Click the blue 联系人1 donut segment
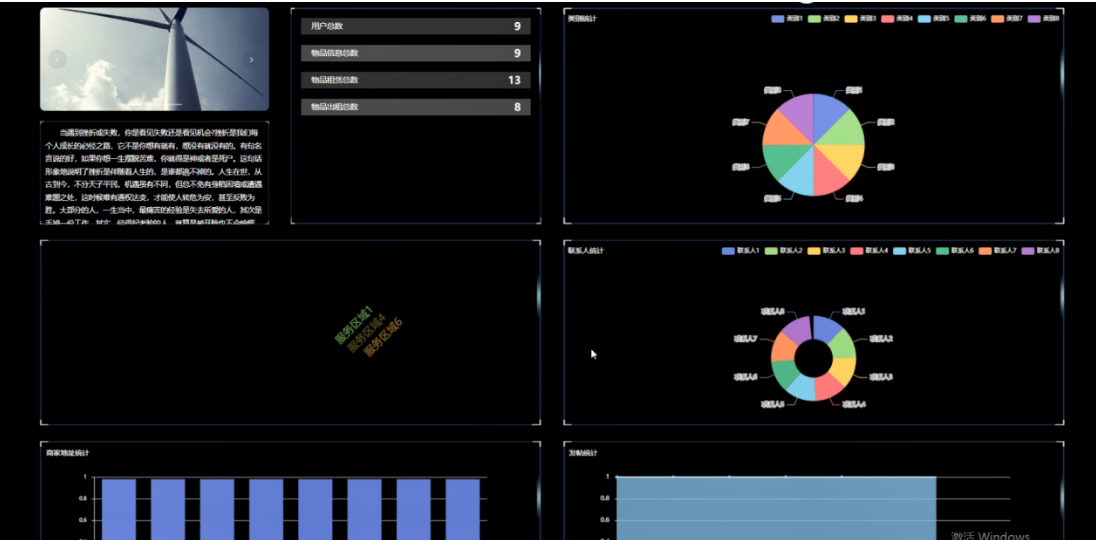Image resolution: width=1096 pixels, height=540 pixels. pyautogui.click(x=825, y=329)
